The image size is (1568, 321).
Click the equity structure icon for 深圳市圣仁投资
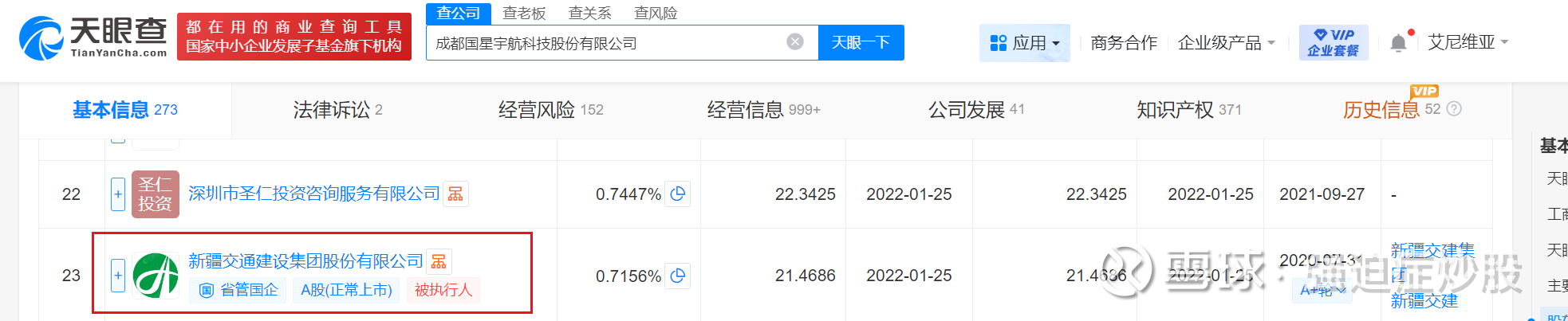tap(455, 194)
